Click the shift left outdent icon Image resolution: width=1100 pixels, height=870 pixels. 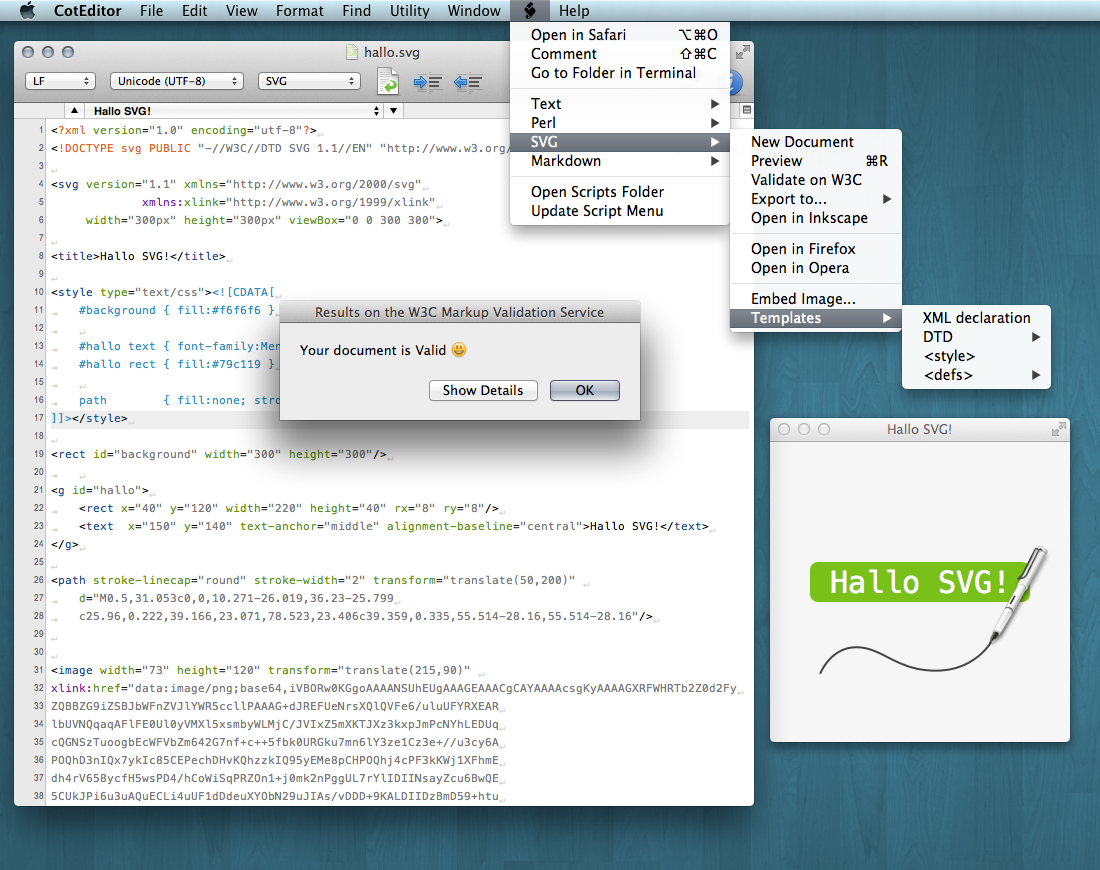(x=468, y=82)
